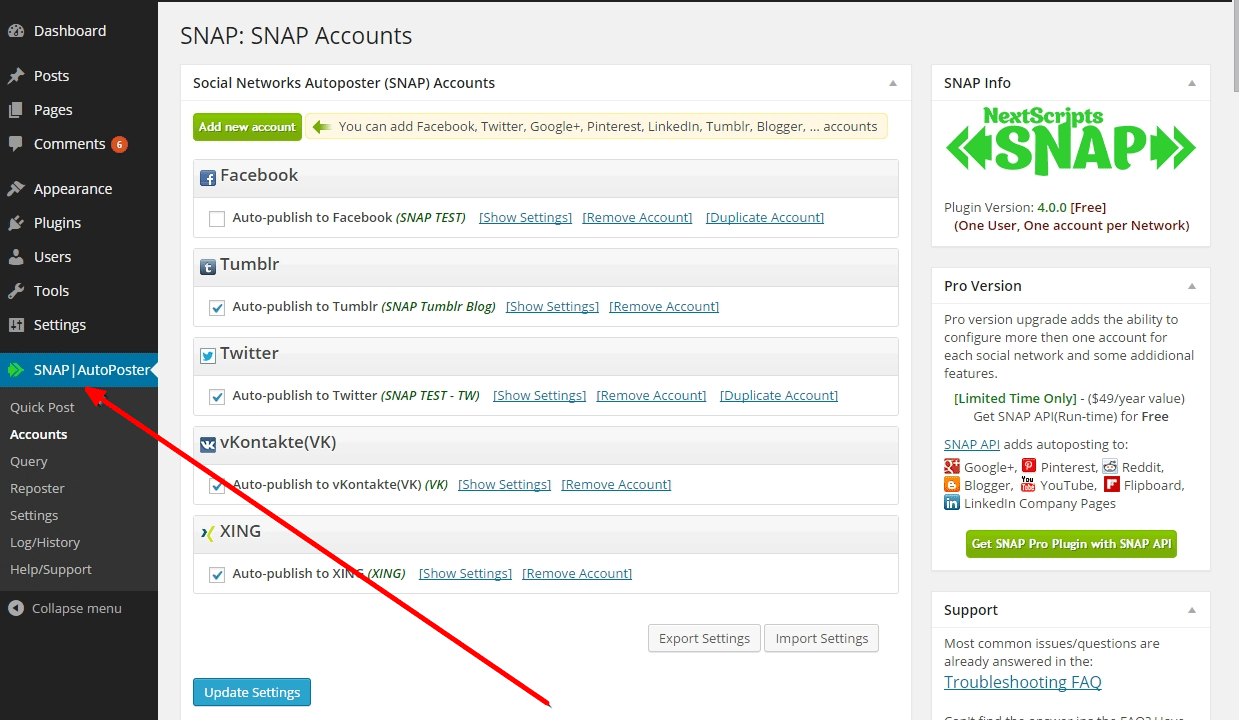This screenshot has width=1239, height=720.
Task: Click Add new account button
Action: coord(247,127)
